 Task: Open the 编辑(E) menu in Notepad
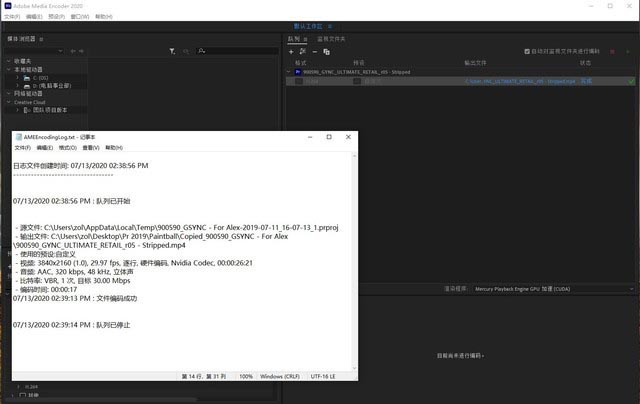coord(44,148)
